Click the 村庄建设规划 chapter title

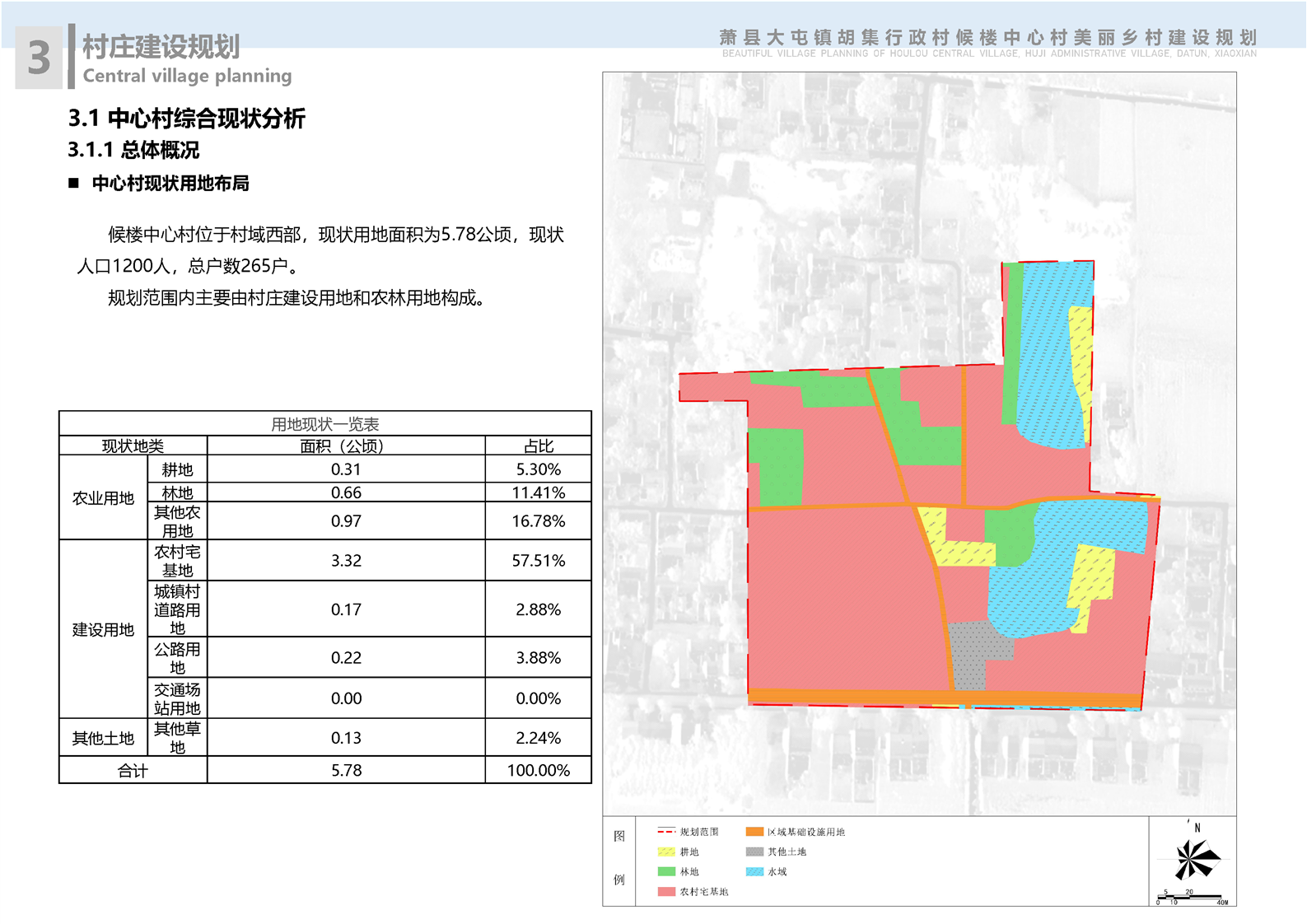(x=161, y=47)
